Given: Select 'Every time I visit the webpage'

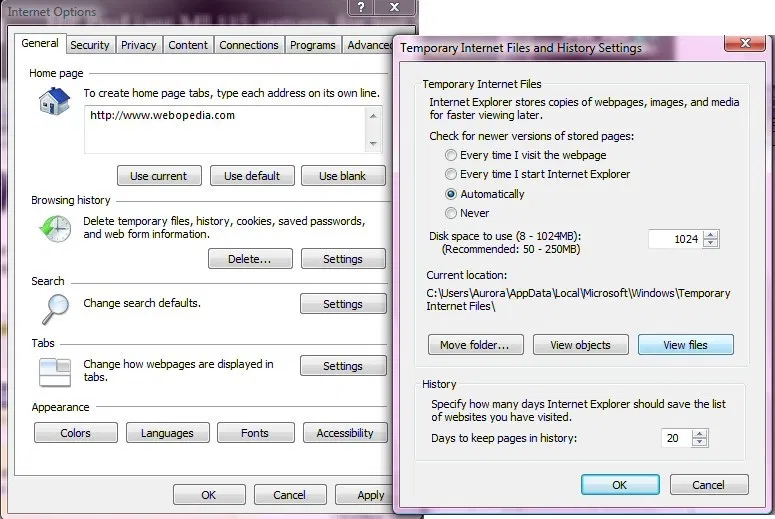Looking at the screenshot, I should [x=452, y=155].
